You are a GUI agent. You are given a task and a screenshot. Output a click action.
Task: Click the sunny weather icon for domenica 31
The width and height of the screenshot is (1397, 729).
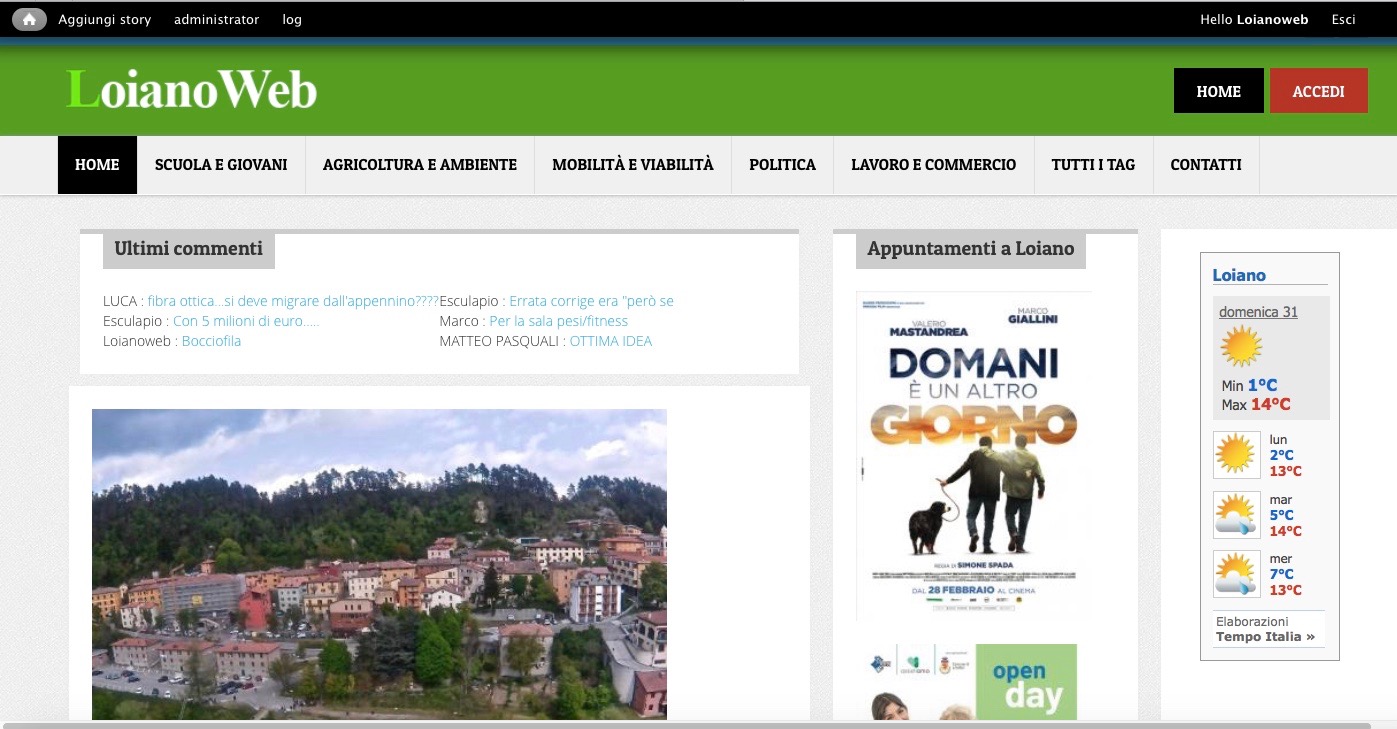[1241, 347]
